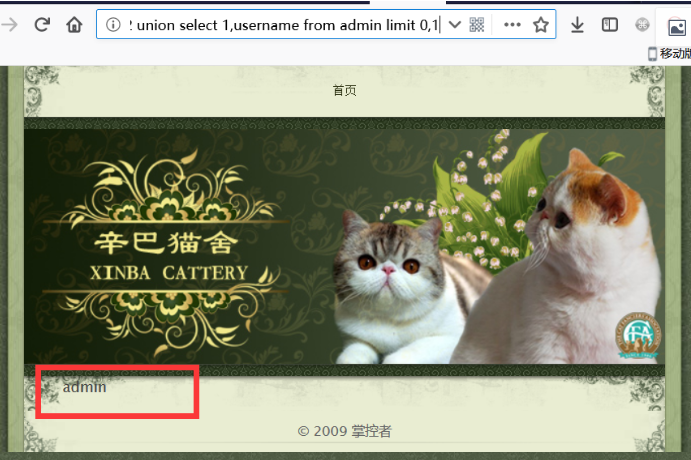Bookmark this page with the star icon
Viewport: 691px width, 460px height.
[541, 25]
